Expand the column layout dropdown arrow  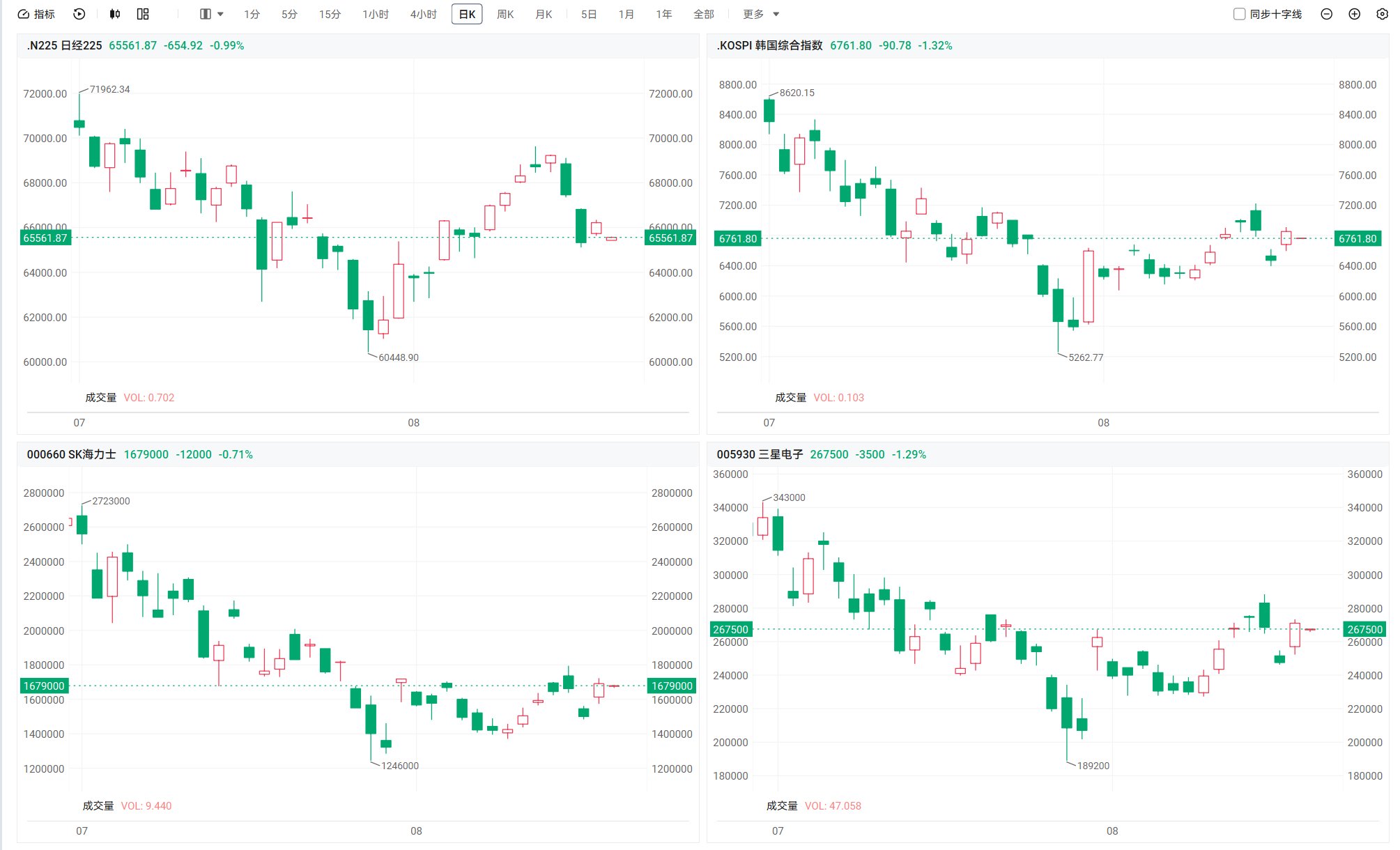221,14
